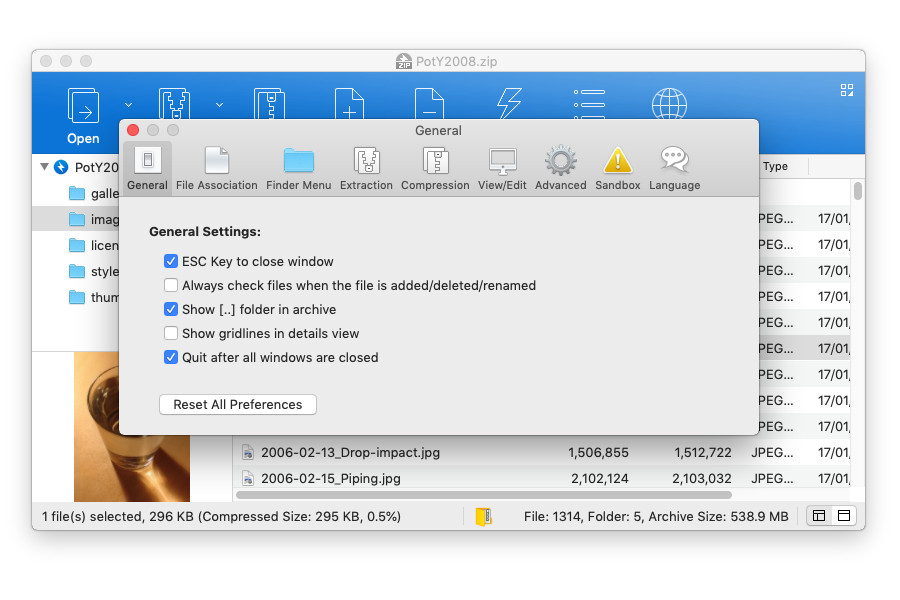This screenshot has height=600, width=900.
Task: Open the dropdown arrow beside the extract icon
Action: [x=218, y=104]
